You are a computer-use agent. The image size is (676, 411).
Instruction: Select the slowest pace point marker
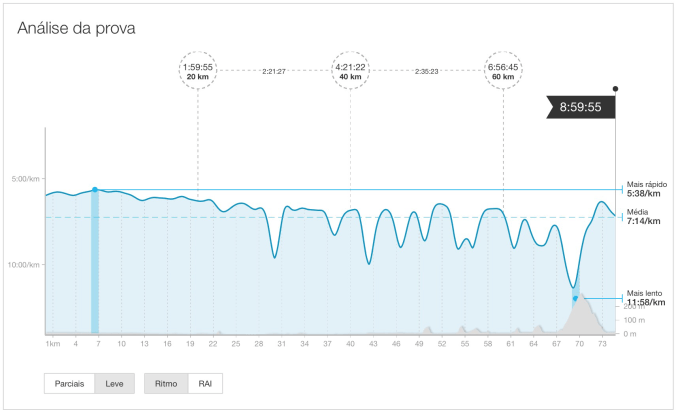pyautogui.click(x=575, y=298)
